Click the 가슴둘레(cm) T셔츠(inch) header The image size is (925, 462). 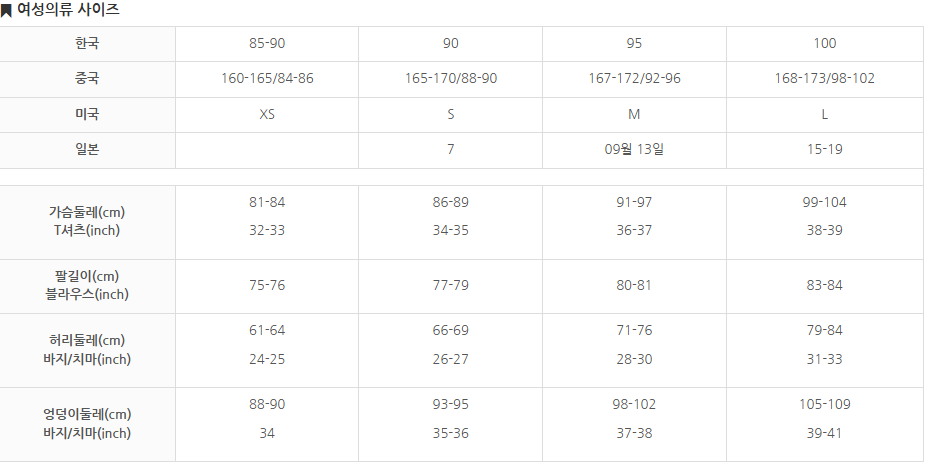pos(87,222)
